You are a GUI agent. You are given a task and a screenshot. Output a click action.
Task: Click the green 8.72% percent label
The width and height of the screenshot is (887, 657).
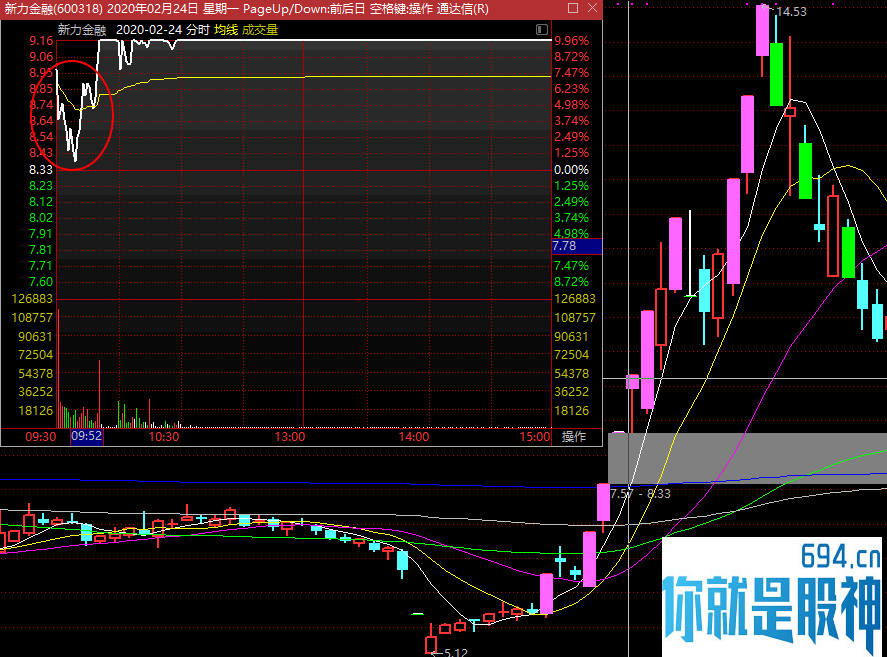pyautogui.click(x=571, y=282)
